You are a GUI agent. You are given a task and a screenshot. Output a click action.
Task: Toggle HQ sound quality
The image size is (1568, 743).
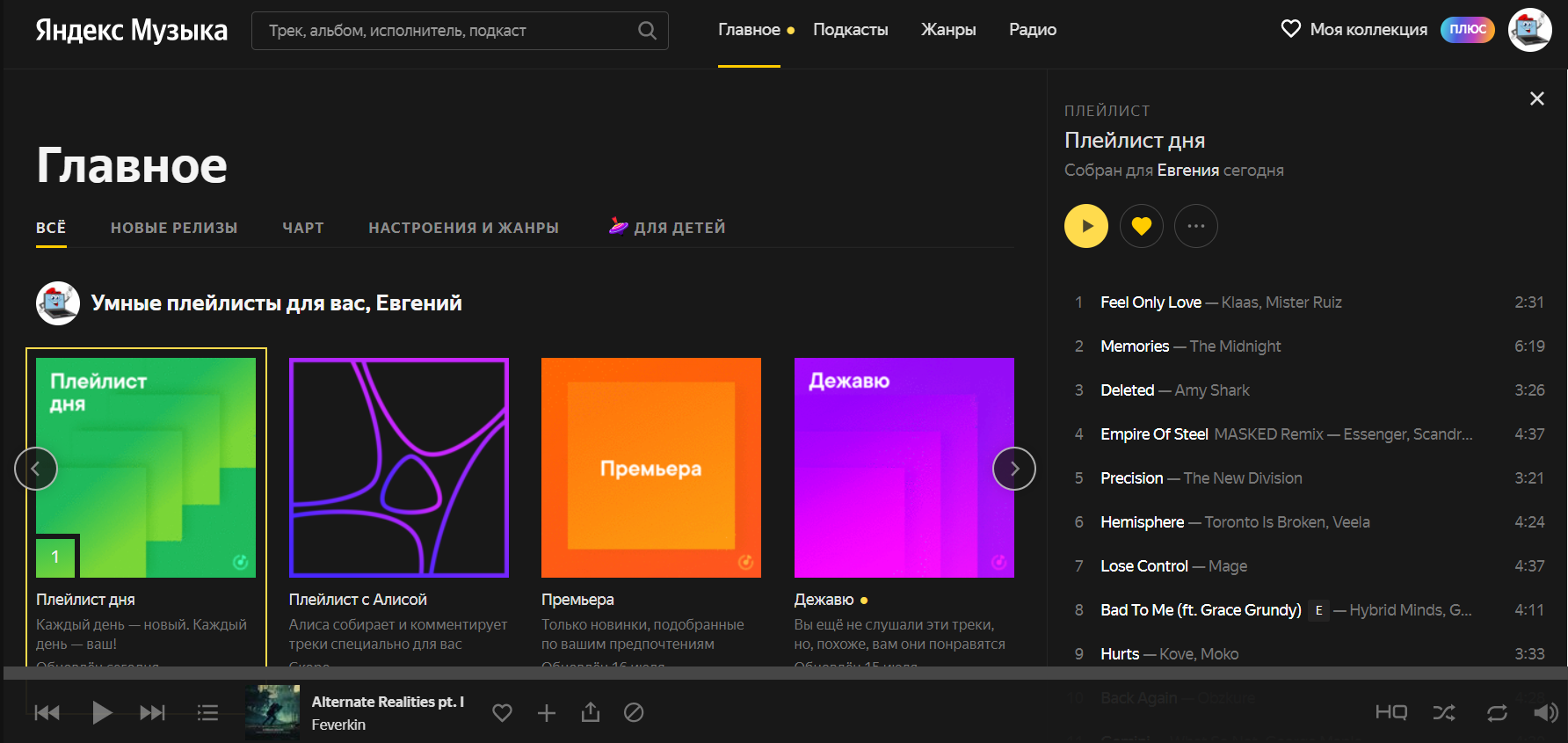[x=1391, y=712]
